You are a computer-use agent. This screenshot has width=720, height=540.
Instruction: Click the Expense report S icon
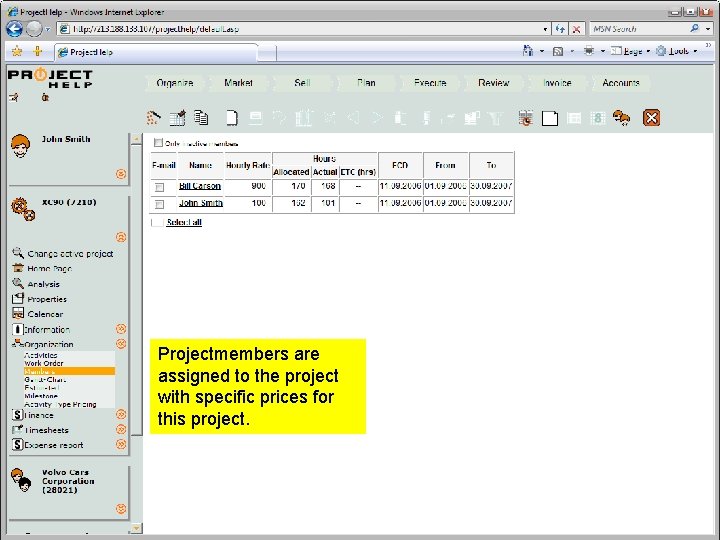pyautogui.click(x=17, y=444)
